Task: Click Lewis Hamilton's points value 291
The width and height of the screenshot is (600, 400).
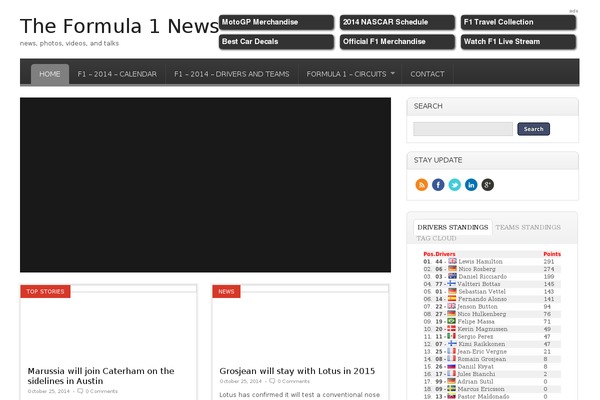Action: tap(549, 261)
